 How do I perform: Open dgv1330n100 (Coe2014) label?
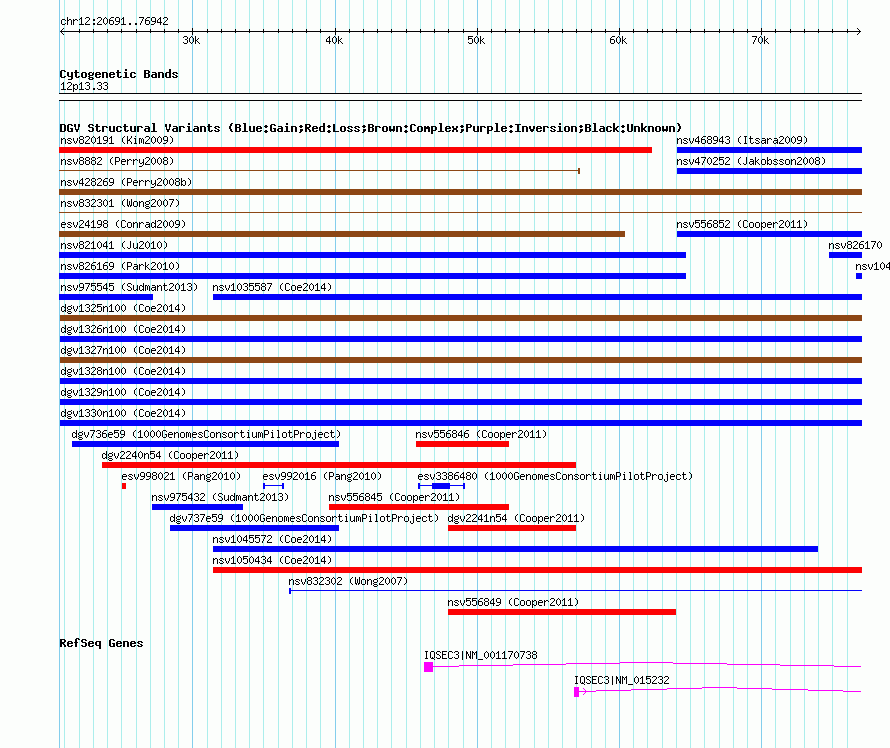coord(123,413)
